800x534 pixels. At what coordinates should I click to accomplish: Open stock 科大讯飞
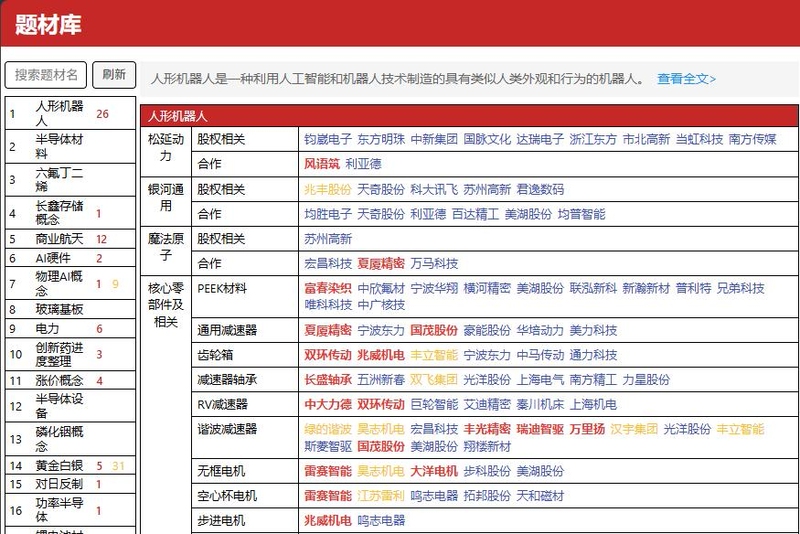click(434, 189)
